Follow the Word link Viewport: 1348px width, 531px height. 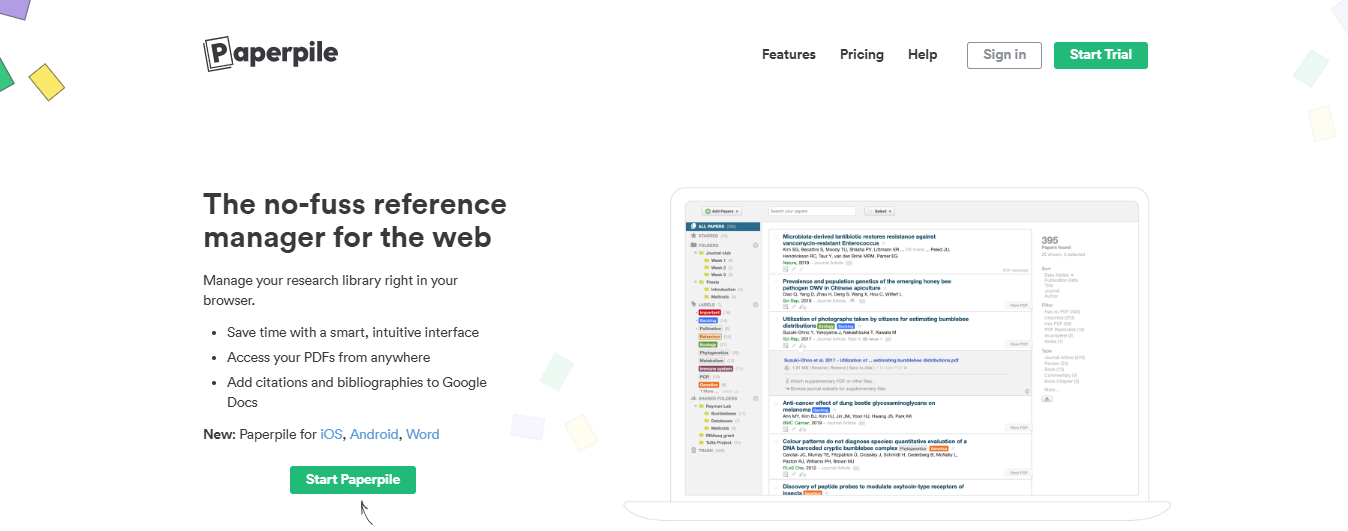[423, 435]
